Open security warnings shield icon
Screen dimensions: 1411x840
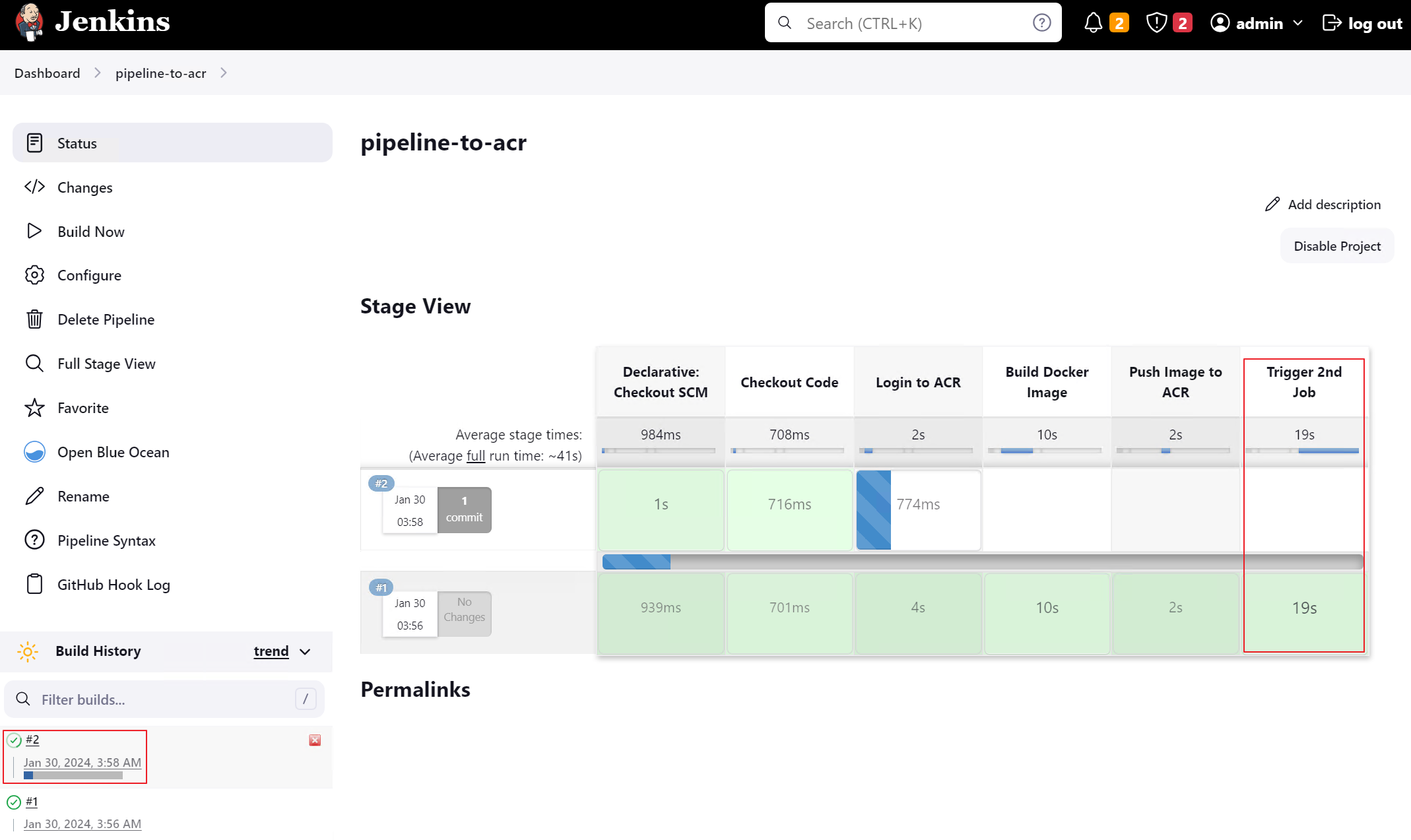tap(1156, 23)
